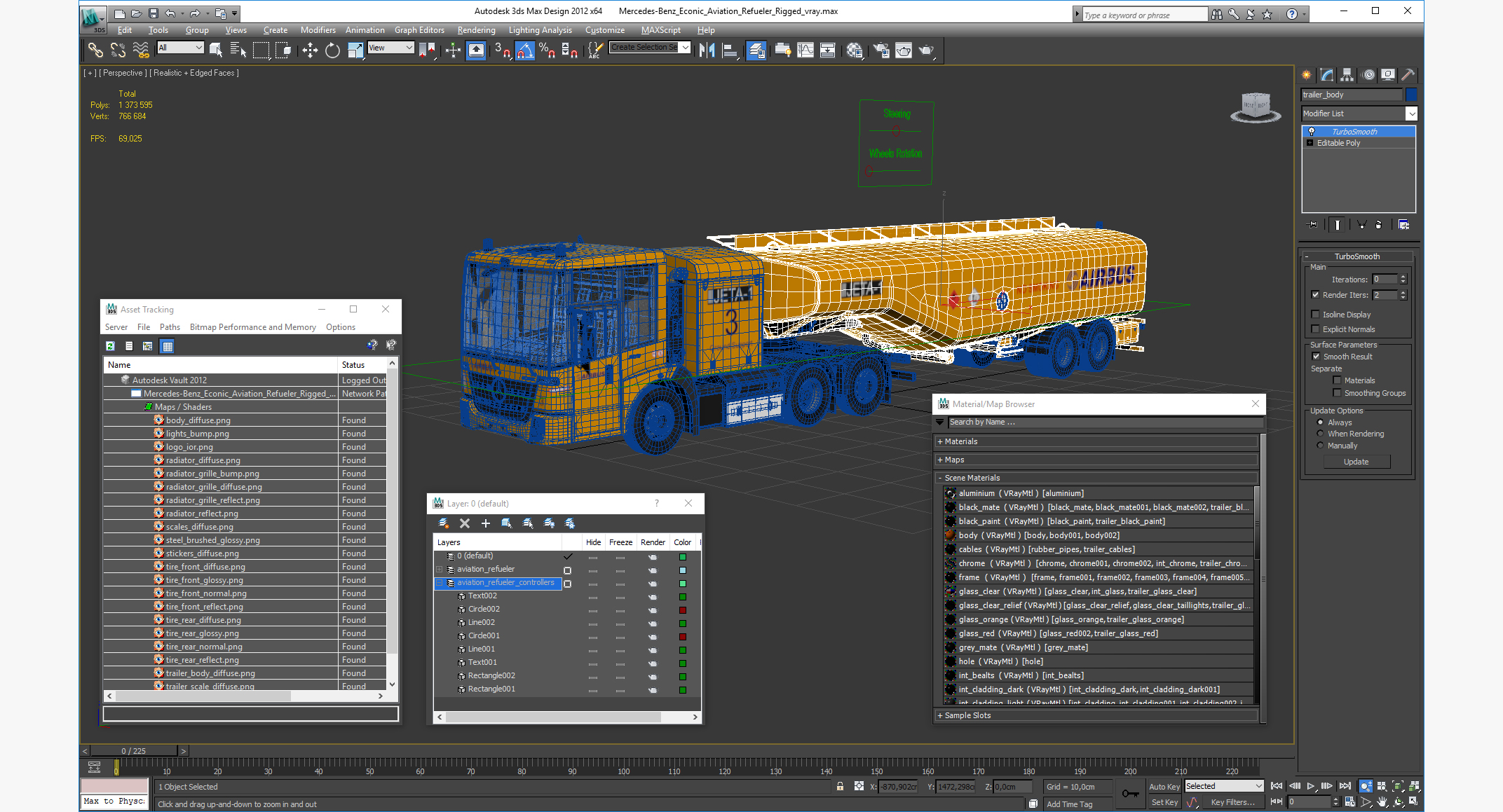1503x812 pixels.
Task: Toggle Smooth Result checkbox
Action: [1316, 357]
